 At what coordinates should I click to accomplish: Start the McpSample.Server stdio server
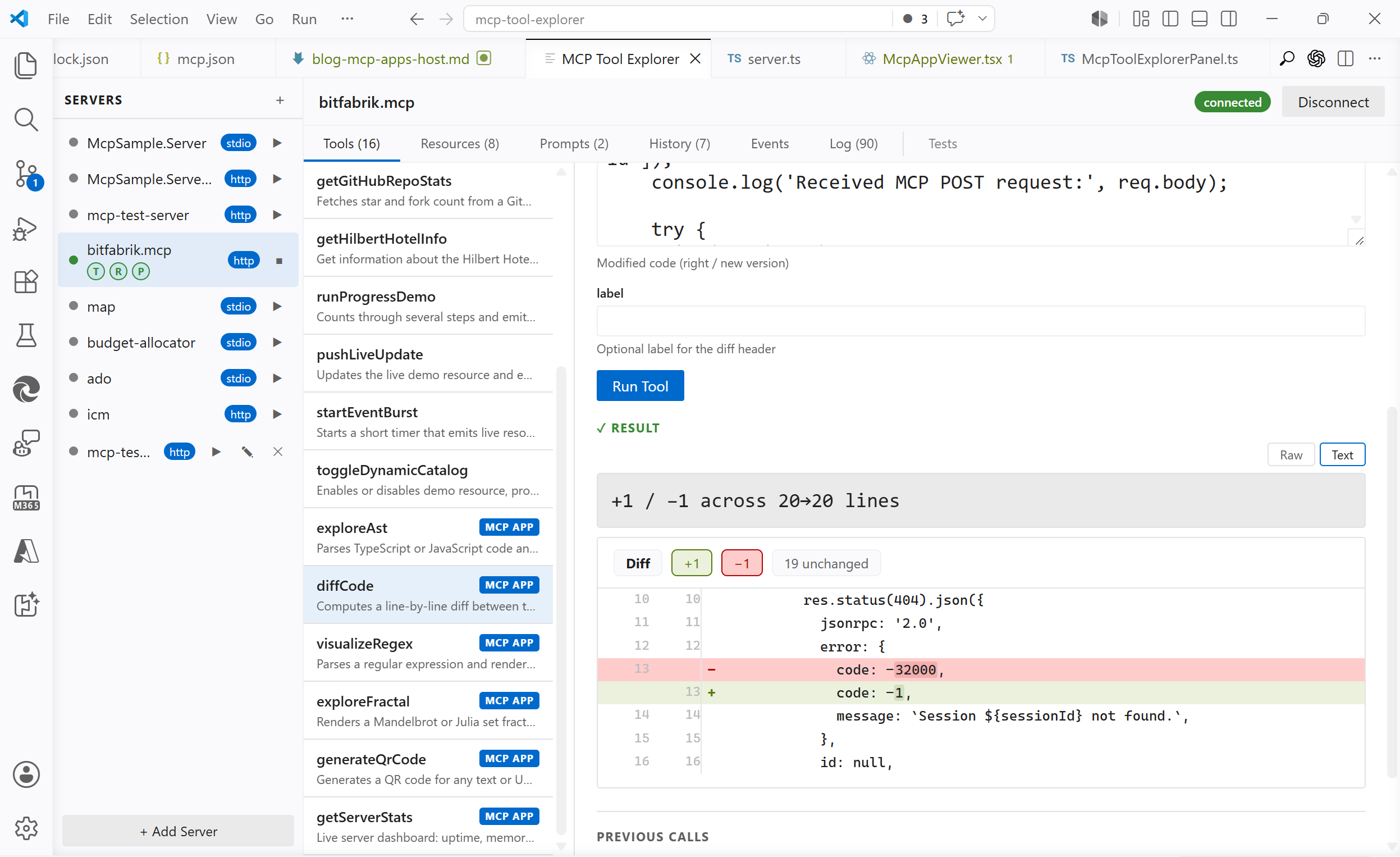point(277,143)
